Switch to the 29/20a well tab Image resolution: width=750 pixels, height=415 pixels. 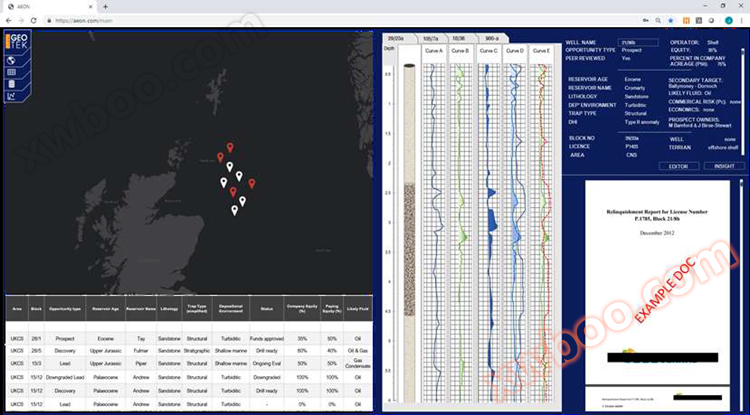[x=395, y=37]
